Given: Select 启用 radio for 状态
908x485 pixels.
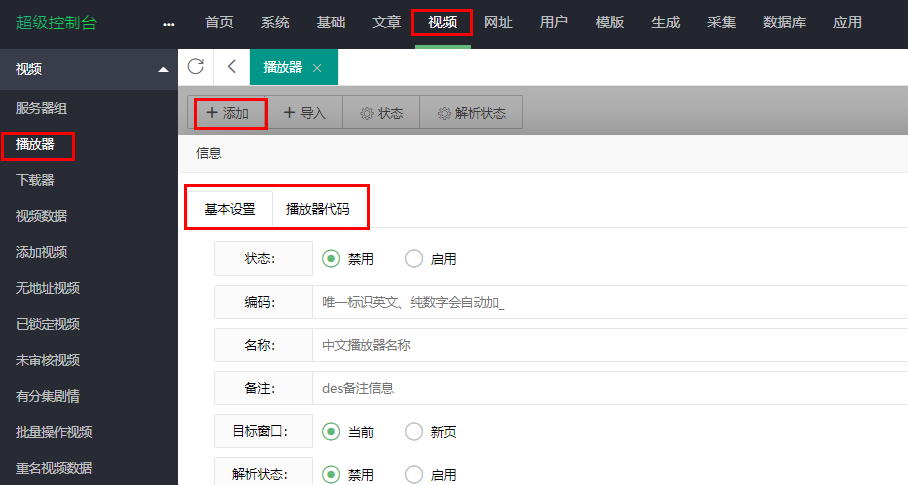Looking at the screenshot, I should [x=414, y=259].
